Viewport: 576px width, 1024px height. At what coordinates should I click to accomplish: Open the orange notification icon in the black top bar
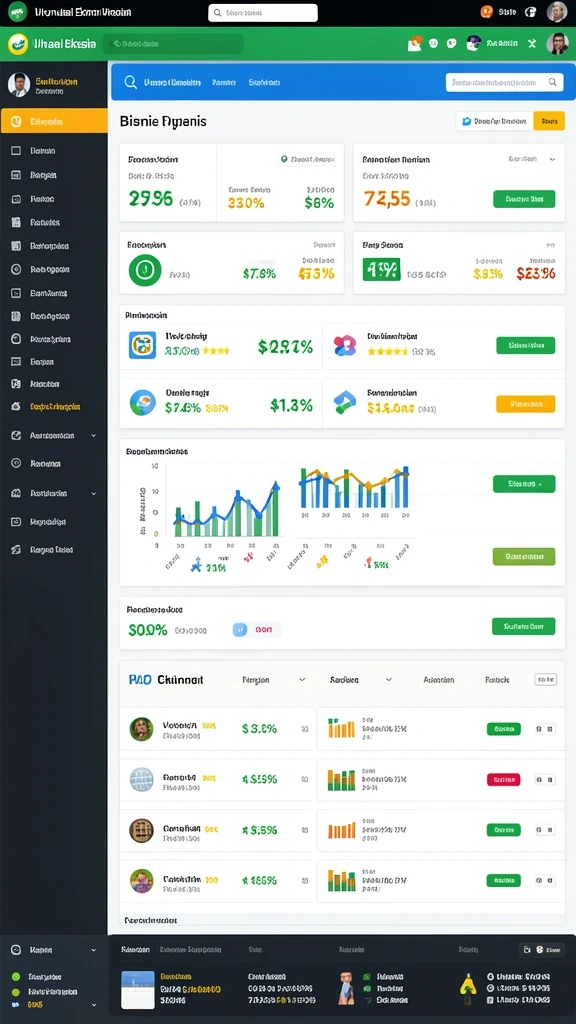(x=486, y=12)
